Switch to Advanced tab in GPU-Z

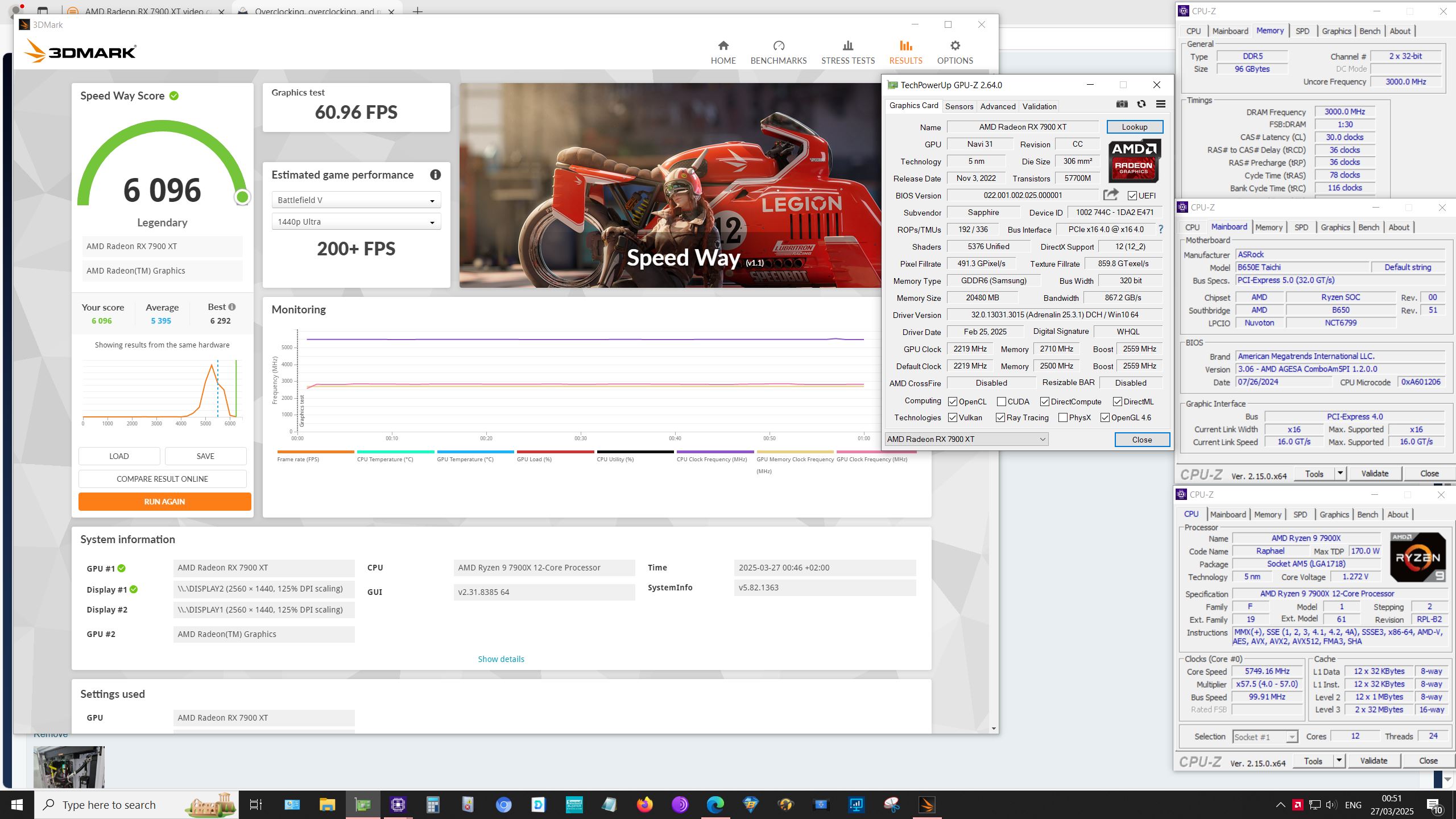pyautogui.click(x=998, y=106)
